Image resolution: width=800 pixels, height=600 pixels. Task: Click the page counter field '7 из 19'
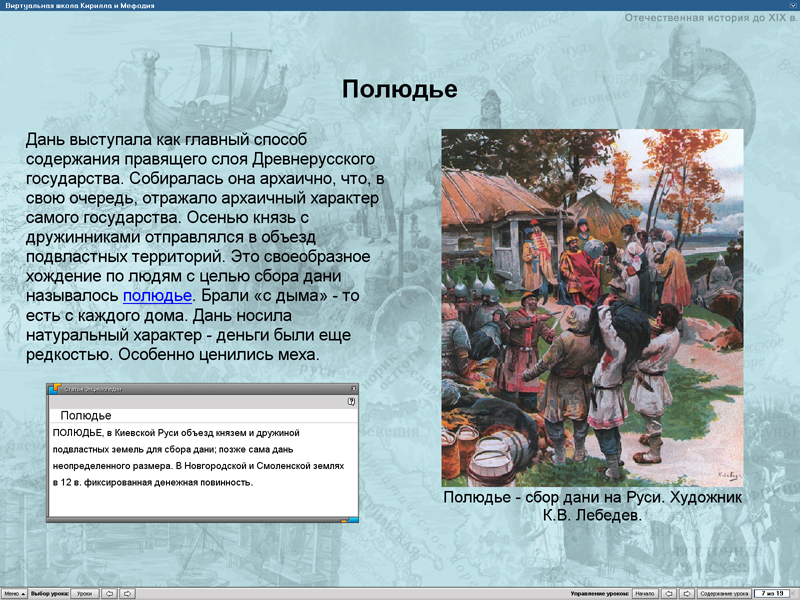point(771,593)
